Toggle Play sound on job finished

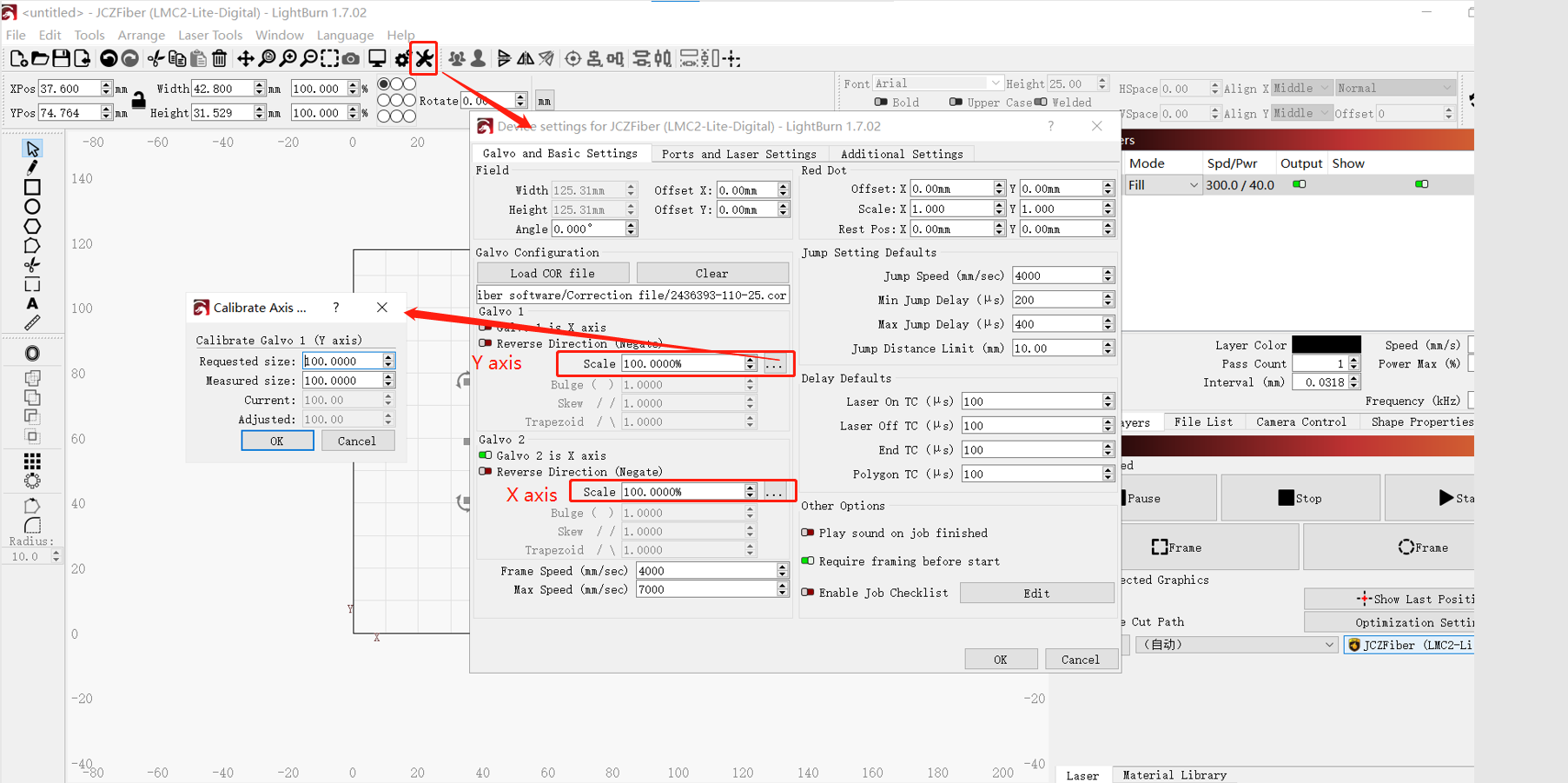(808, 533)
